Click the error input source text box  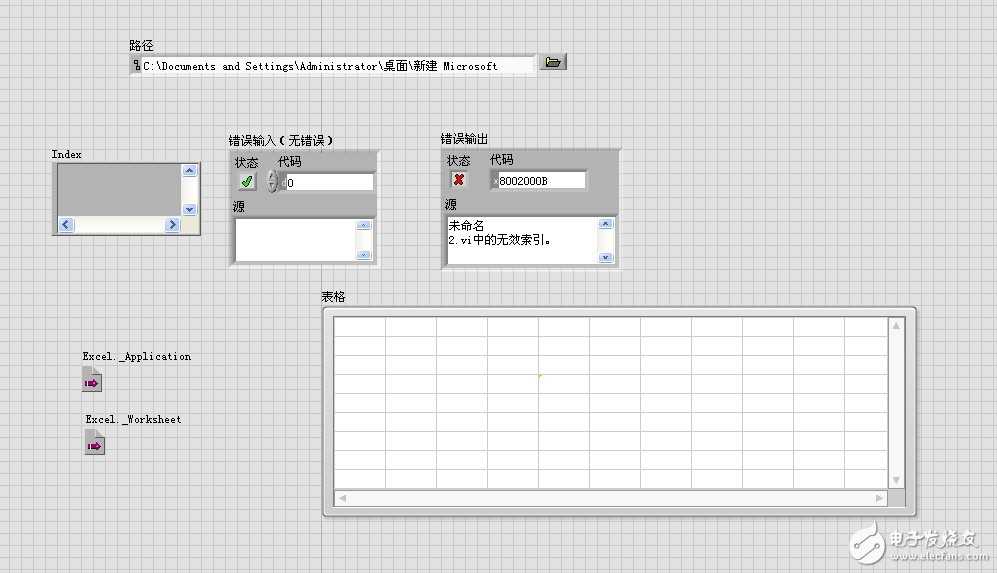pyautogui.click(x=296, y=240)
